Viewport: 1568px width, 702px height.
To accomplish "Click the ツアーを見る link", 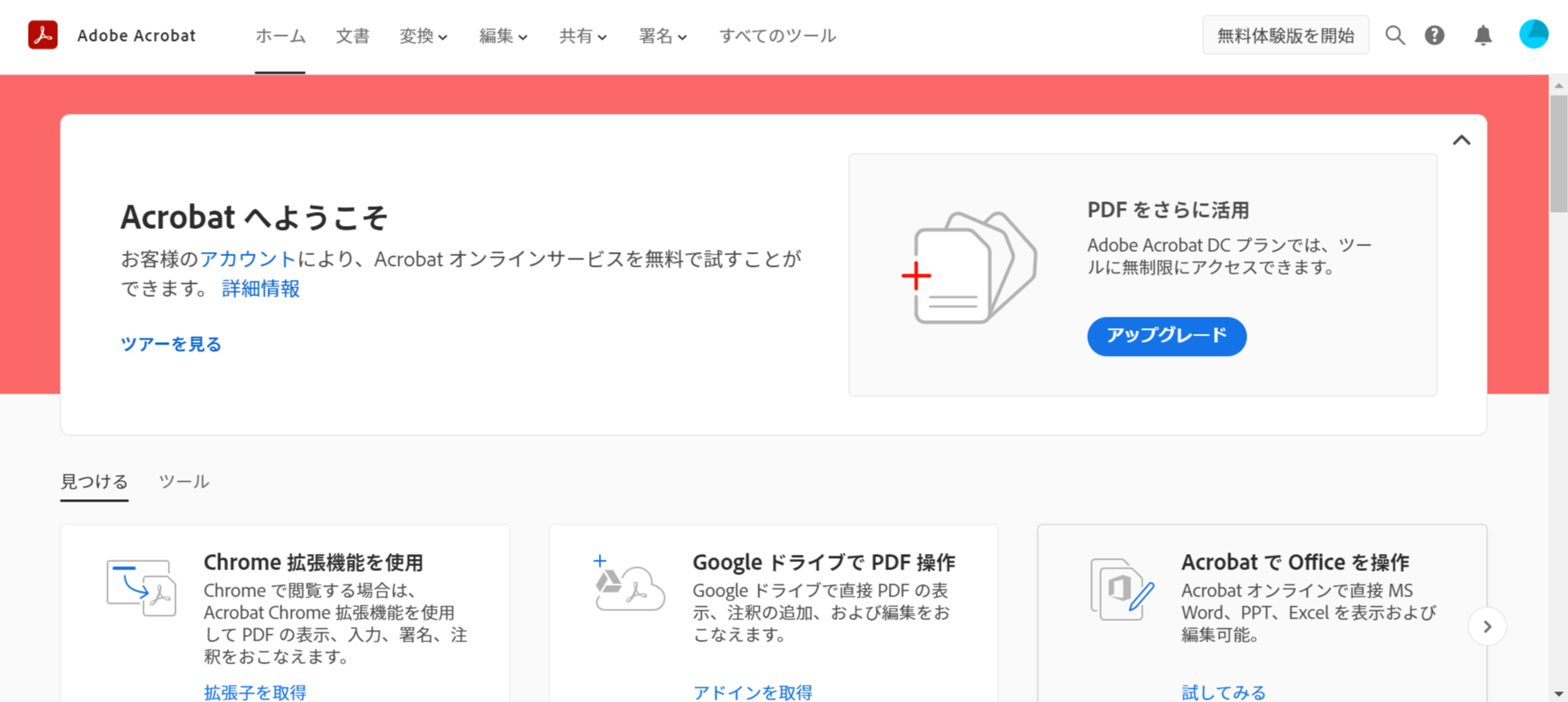I will coord(171,344).
